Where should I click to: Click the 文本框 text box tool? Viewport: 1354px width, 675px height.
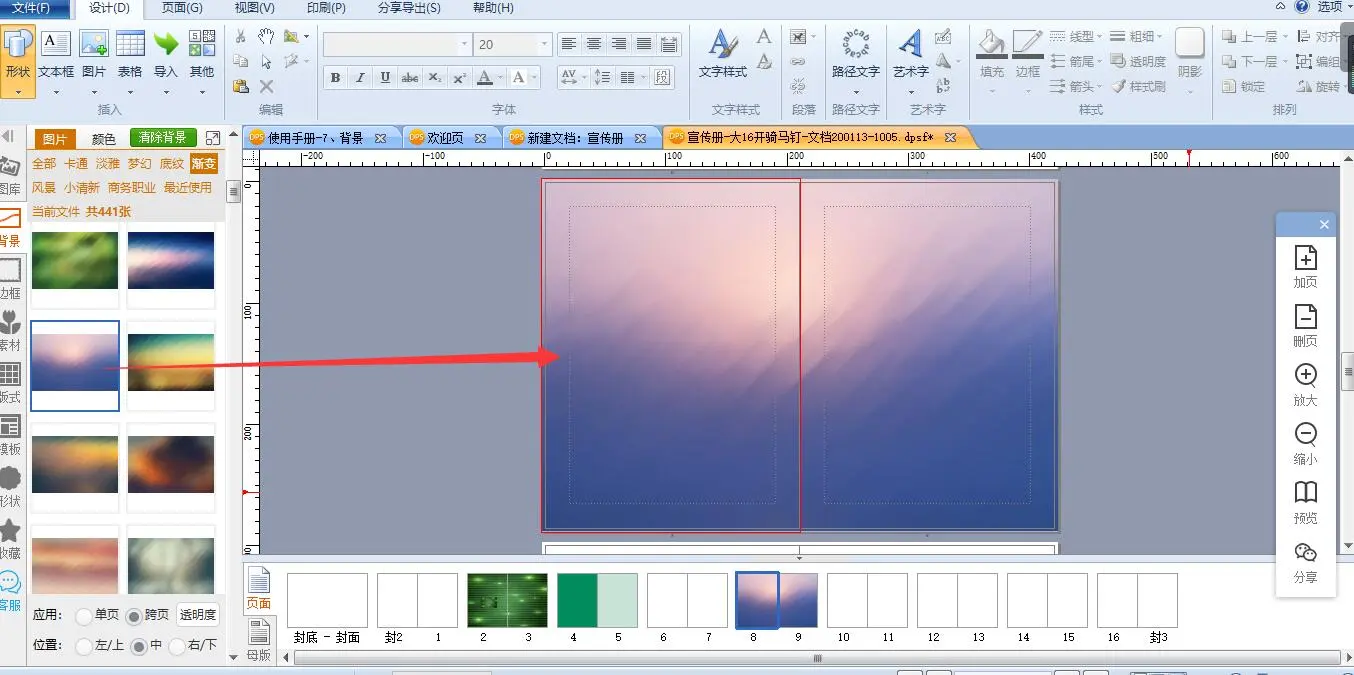(56, 54)
